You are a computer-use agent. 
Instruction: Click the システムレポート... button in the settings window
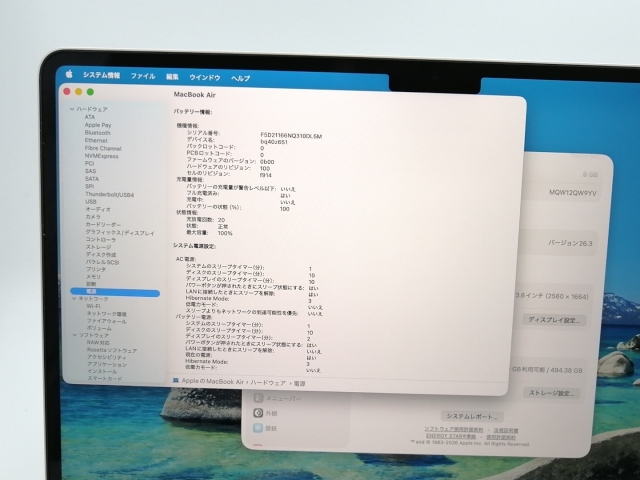tap(472, 416)
